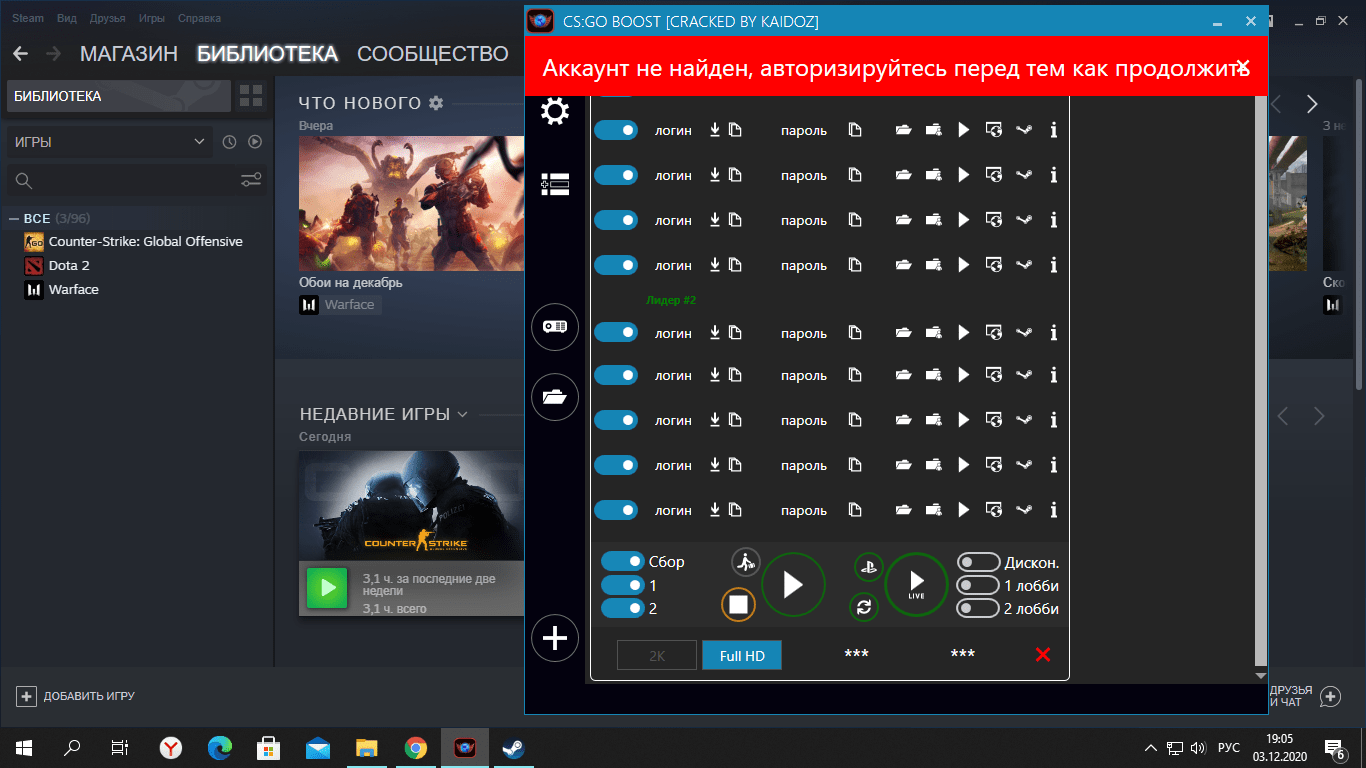Switch to the МАГАЗИН tab
The image size is (1366, 768).
(x=128, y=54)
